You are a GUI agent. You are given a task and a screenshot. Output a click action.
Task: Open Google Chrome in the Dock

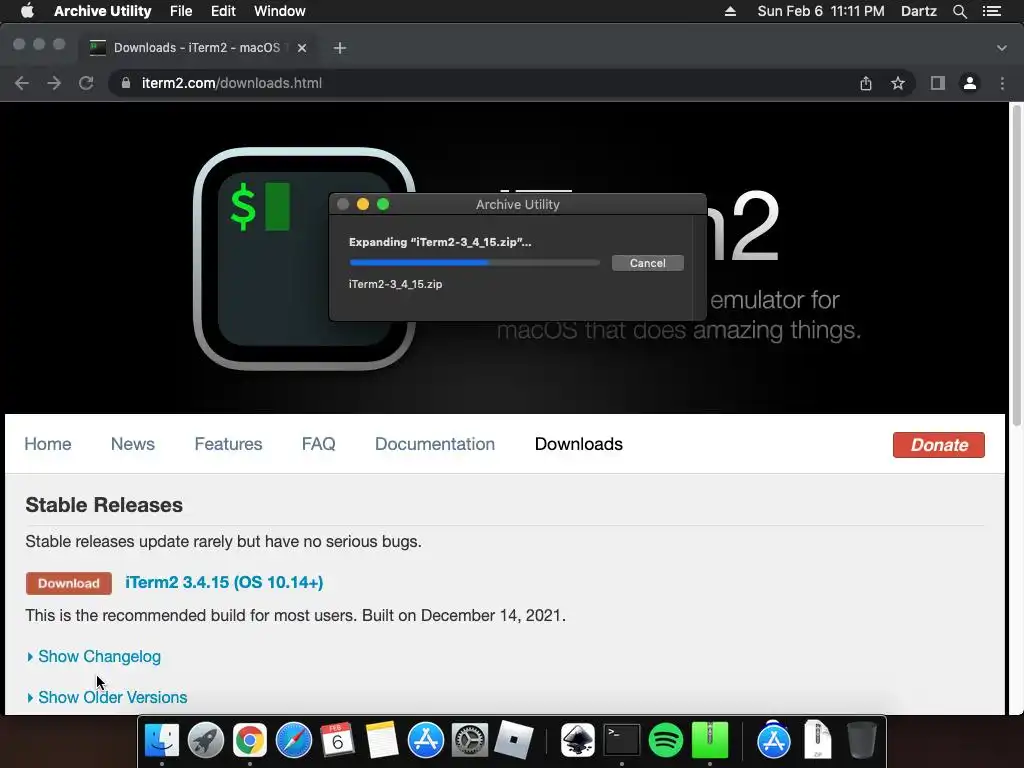pos(249,741)
